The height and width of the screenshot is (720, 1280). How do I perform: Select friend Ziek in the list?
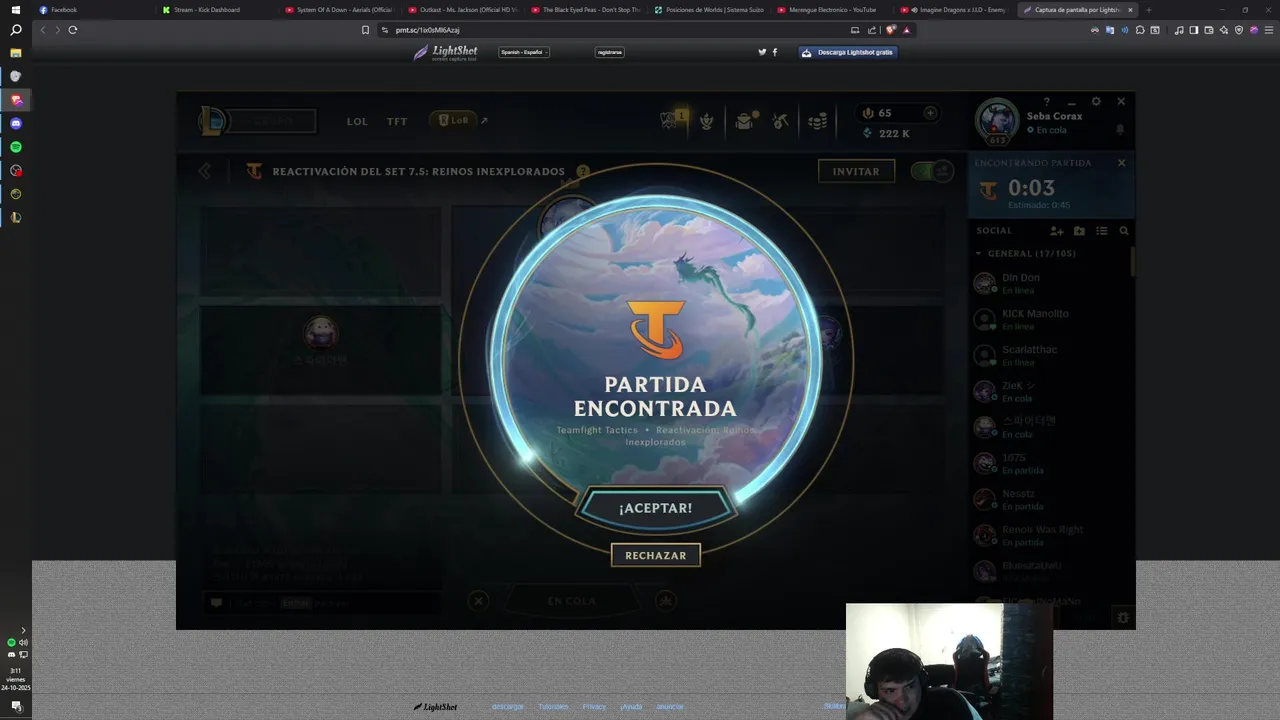click(x=1050, y=391)
